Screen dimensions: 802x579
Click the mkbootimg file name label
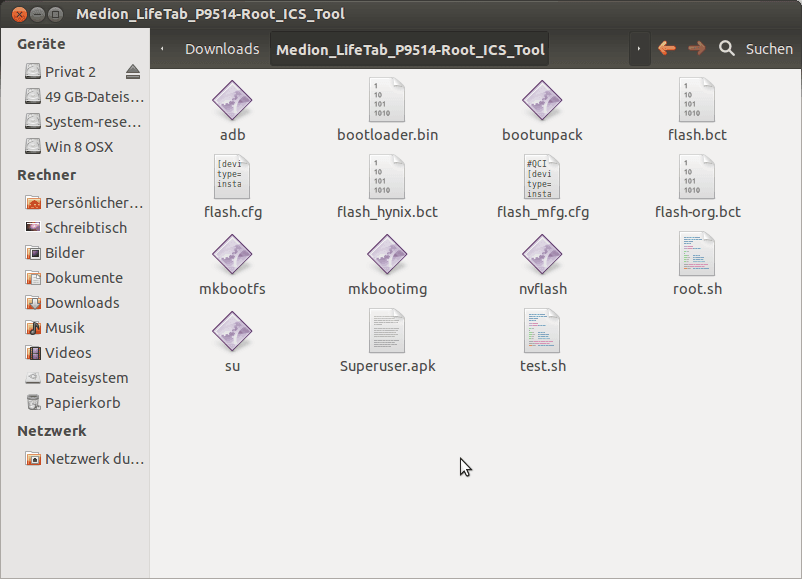[x=387, y=289]
